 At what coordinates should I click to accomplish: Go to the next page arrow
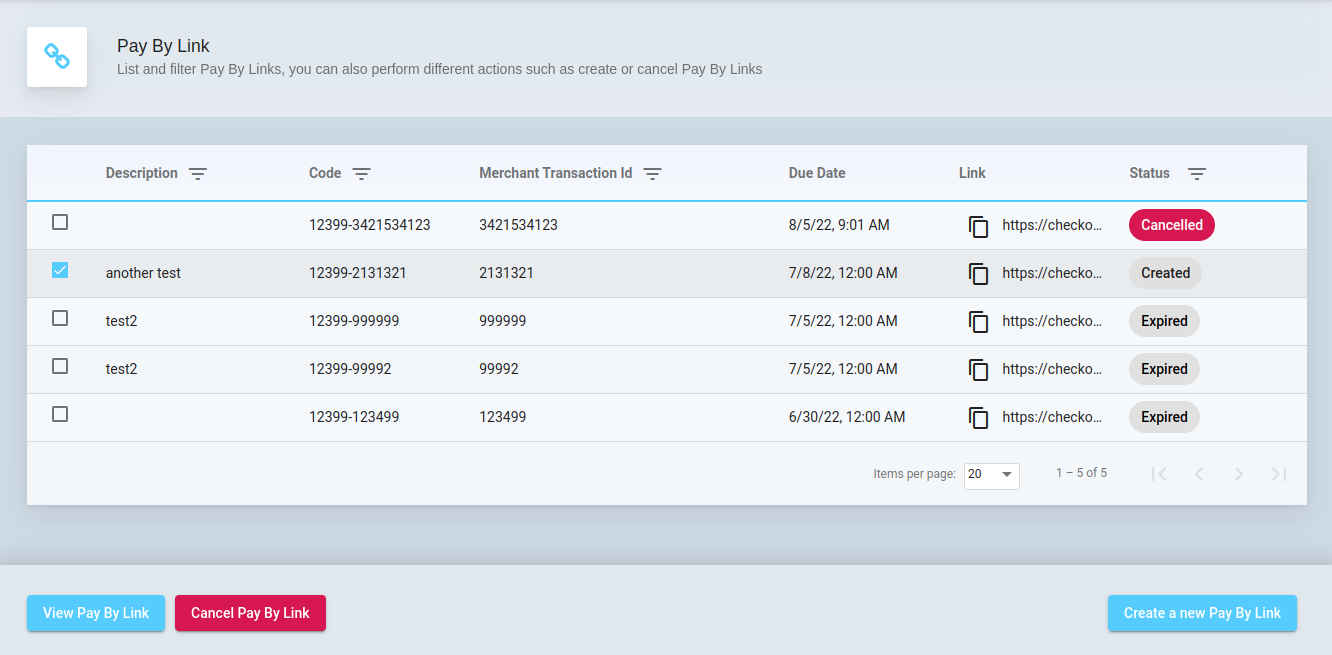1238,474
